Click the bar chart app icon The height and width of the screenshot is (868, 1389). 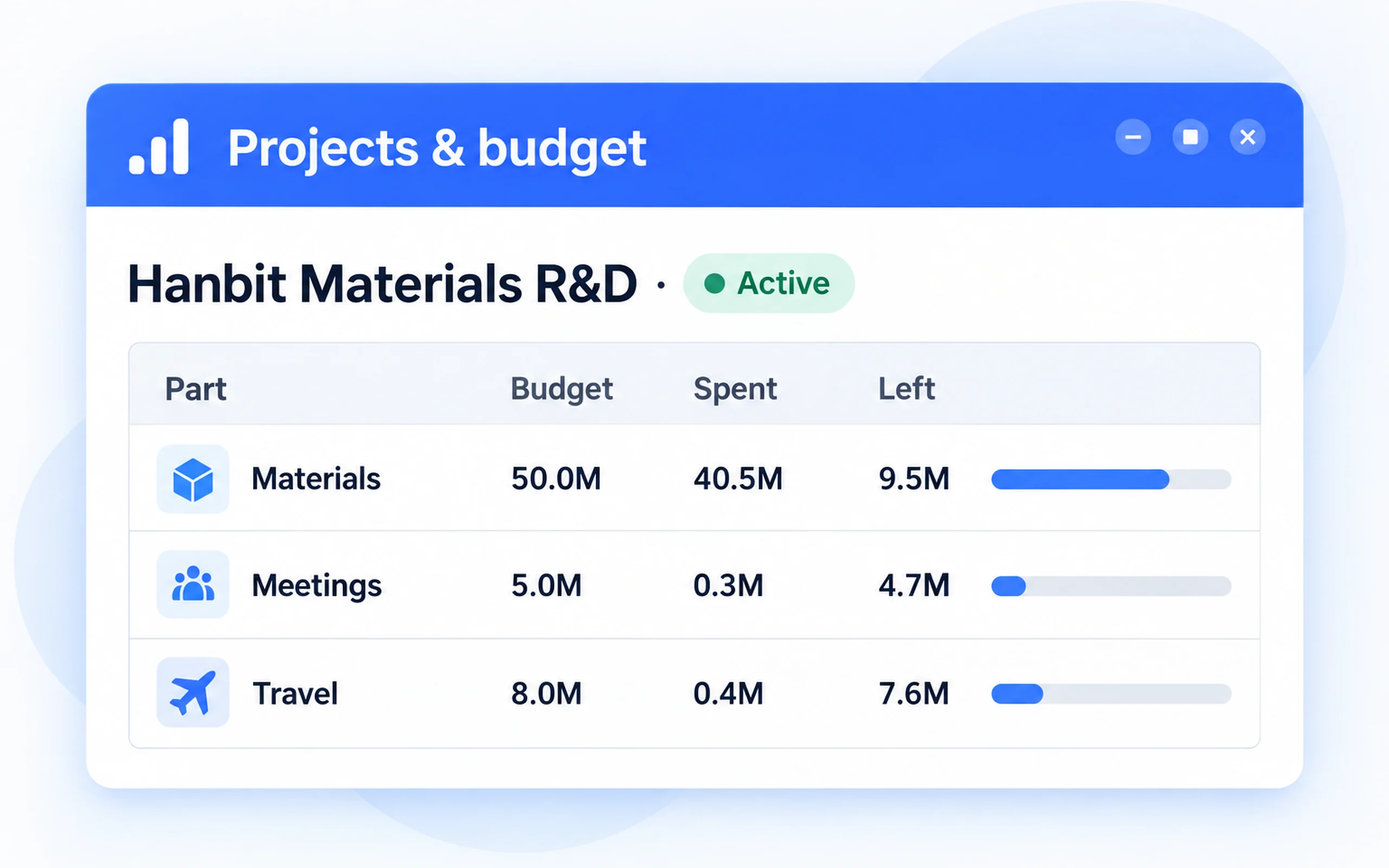(159, 146)
